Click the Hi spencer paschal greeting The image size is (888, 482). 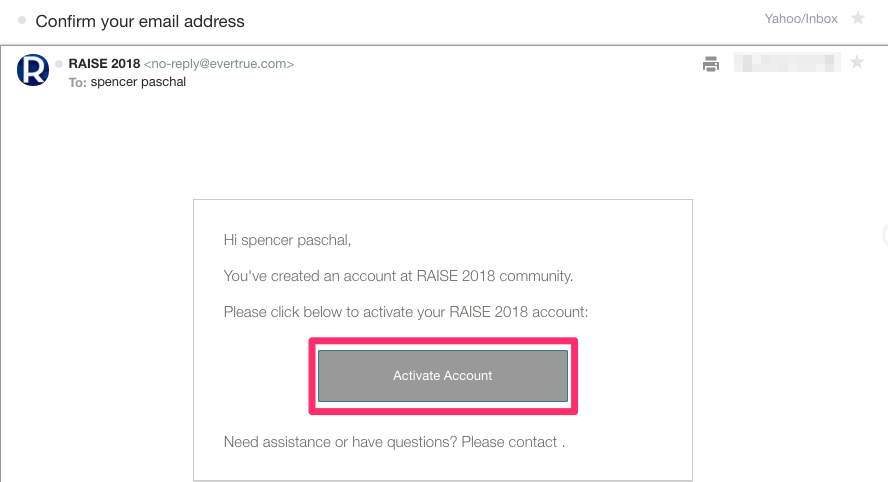(288, 240)
